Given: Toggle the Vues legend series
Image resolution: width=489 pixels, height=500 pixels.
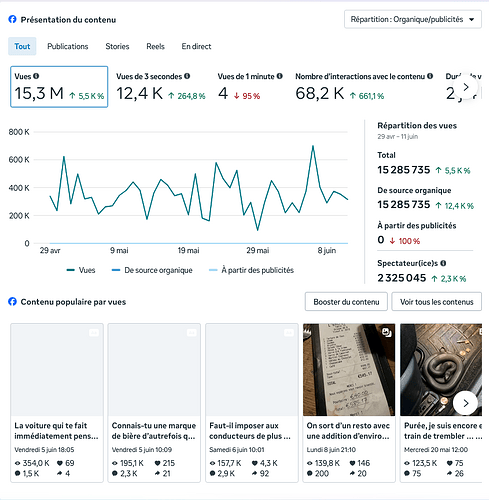Looking at the screenshot, I should (81, 270).
